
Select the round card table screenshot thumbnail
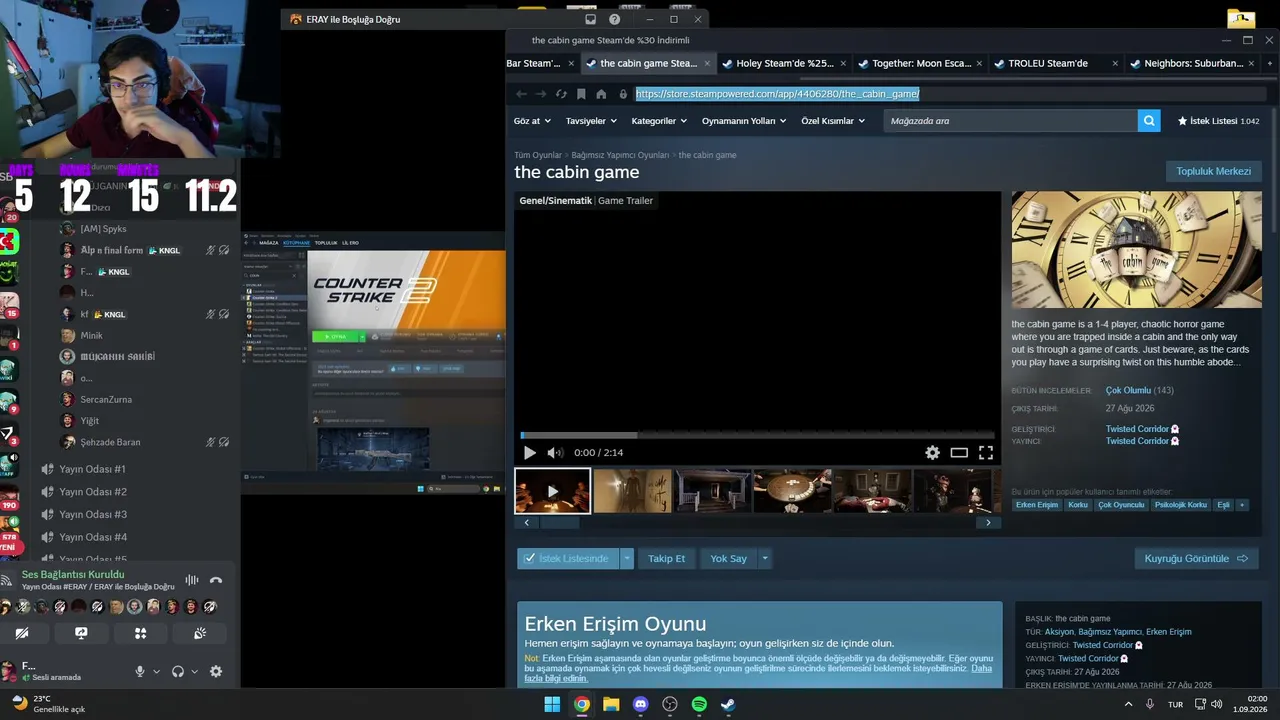point(792,491)
